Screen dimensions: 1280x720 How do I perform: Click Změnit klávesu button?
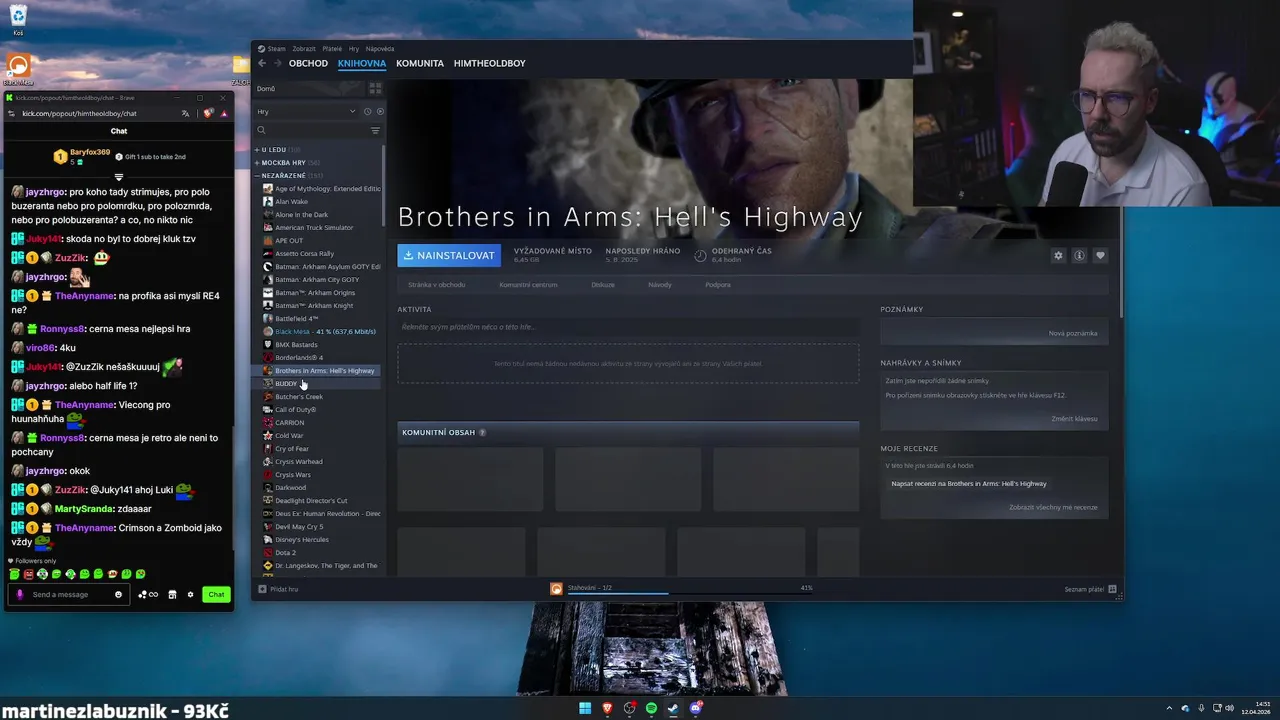1074,418
